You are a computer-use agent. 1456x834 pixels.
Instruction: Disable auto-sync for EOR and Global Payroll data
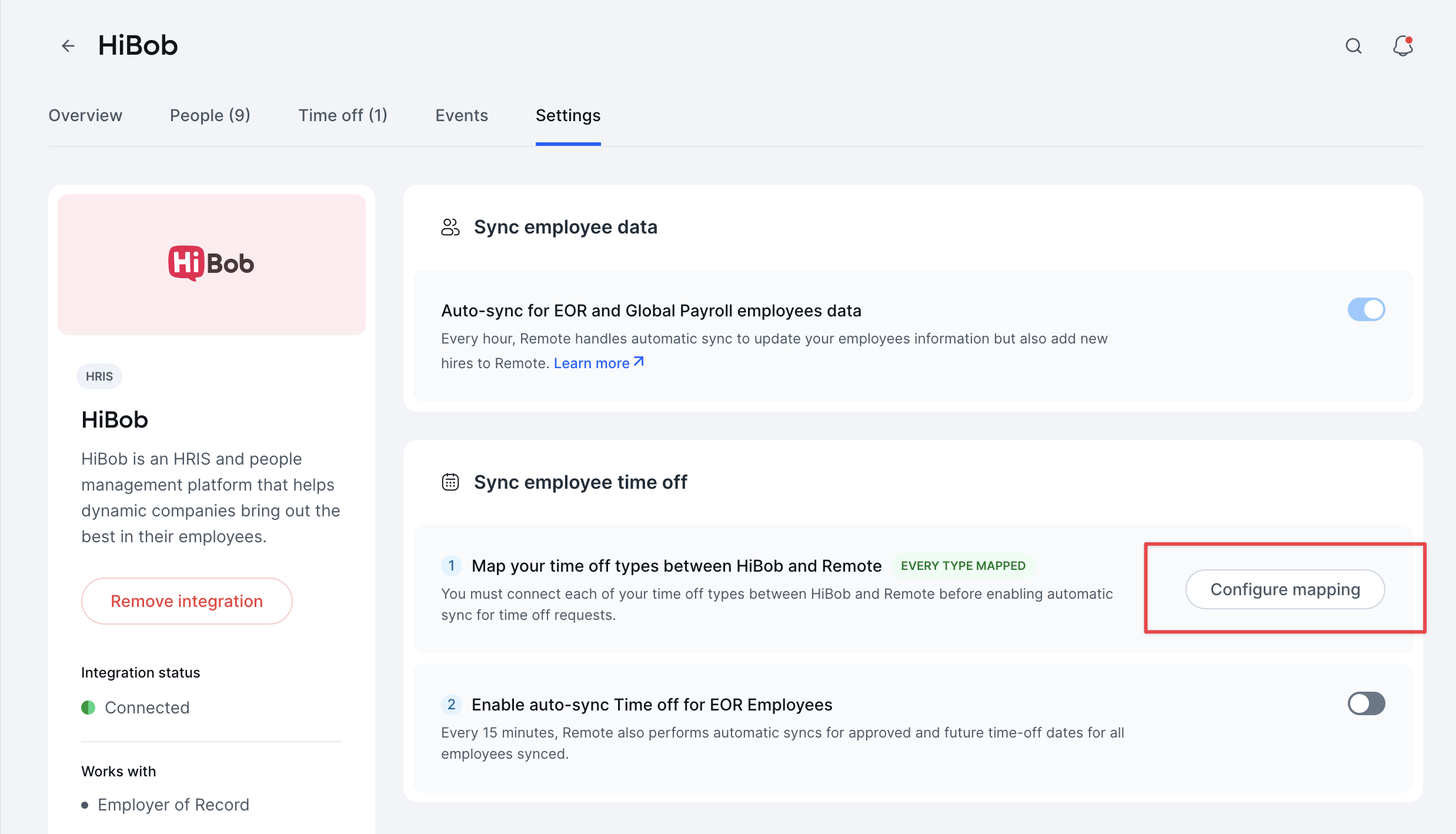(1366, 309)
